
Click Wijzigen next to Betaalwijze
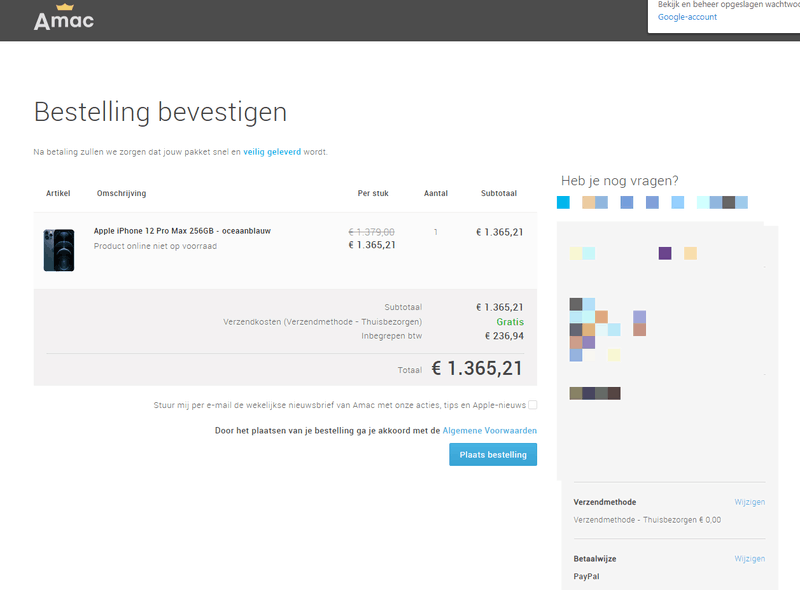pos(749,559)
